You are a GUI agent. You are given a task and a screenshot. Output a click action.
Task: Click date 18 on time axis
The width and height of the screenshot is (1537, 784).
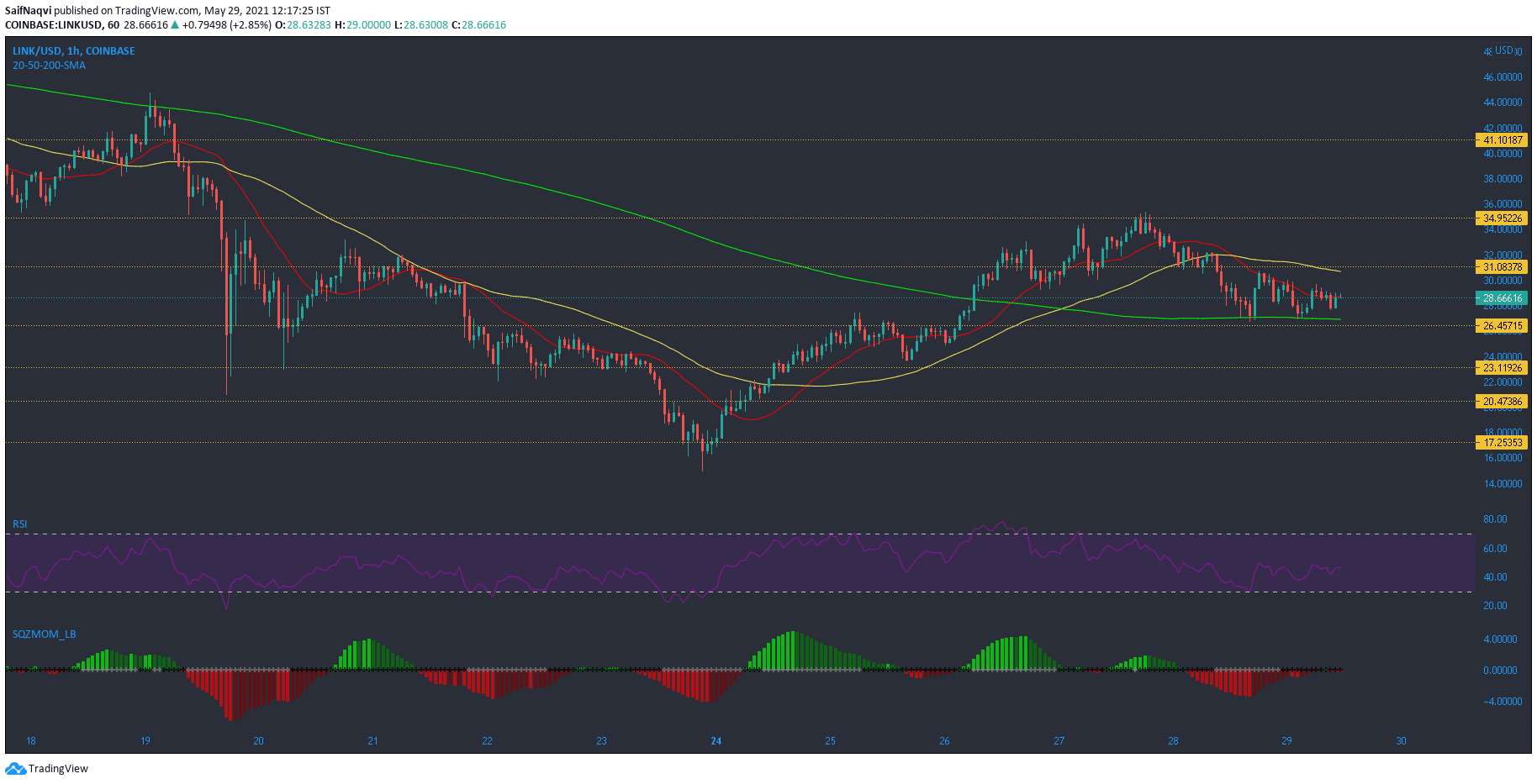pyautogui.click(x=31, y=741)
